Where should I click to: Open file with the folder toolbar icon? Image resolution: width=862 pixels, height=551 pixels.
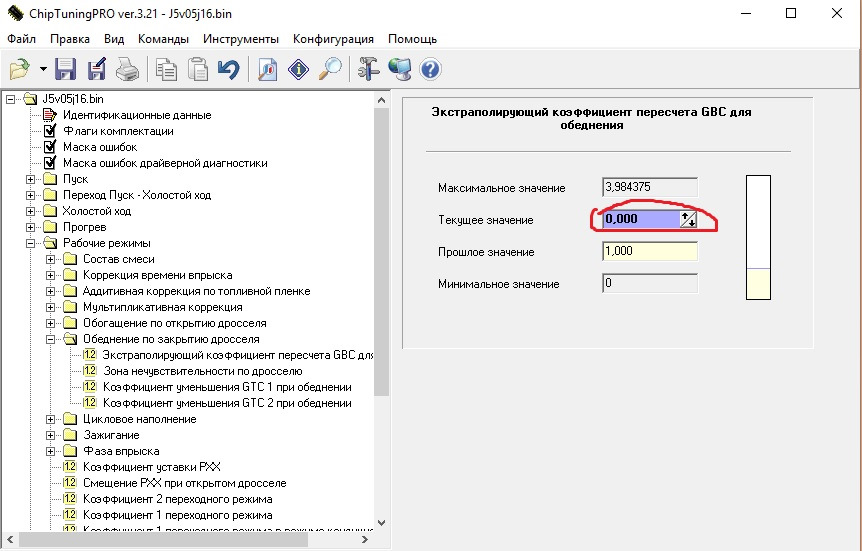[x=20, y=69]
